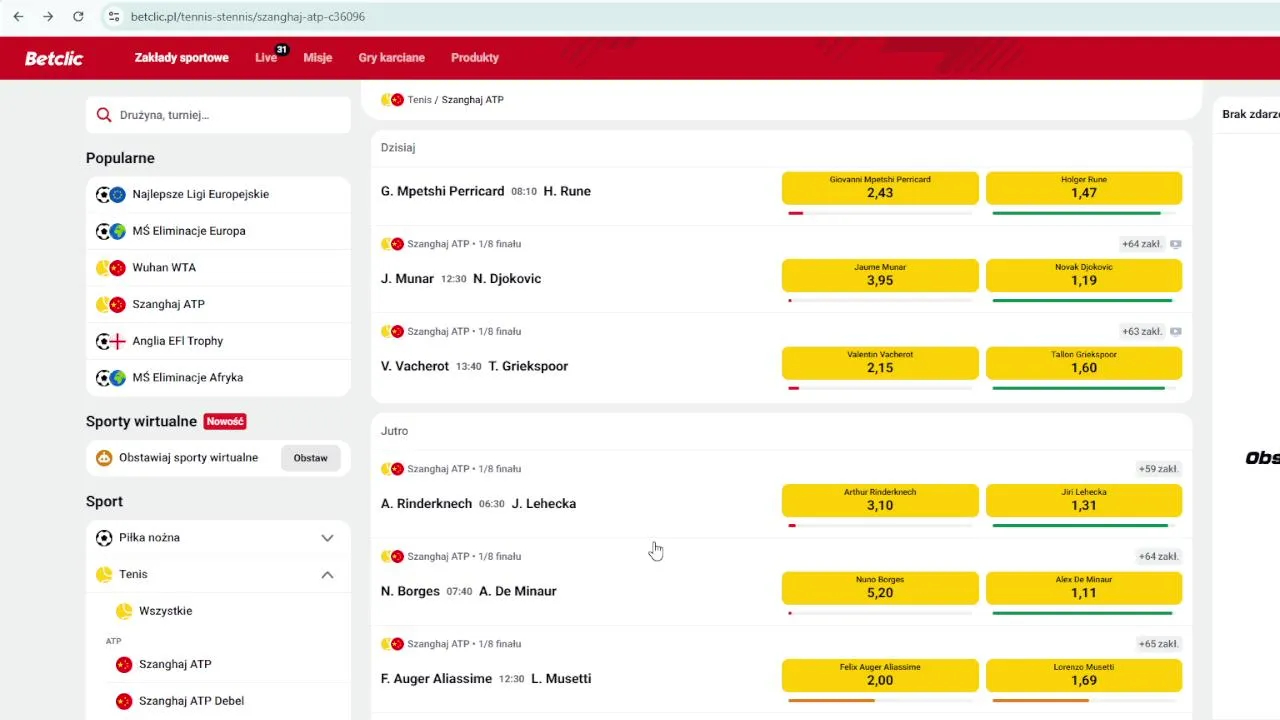
Task: Open Gry karciane tab
Action: 392,58
